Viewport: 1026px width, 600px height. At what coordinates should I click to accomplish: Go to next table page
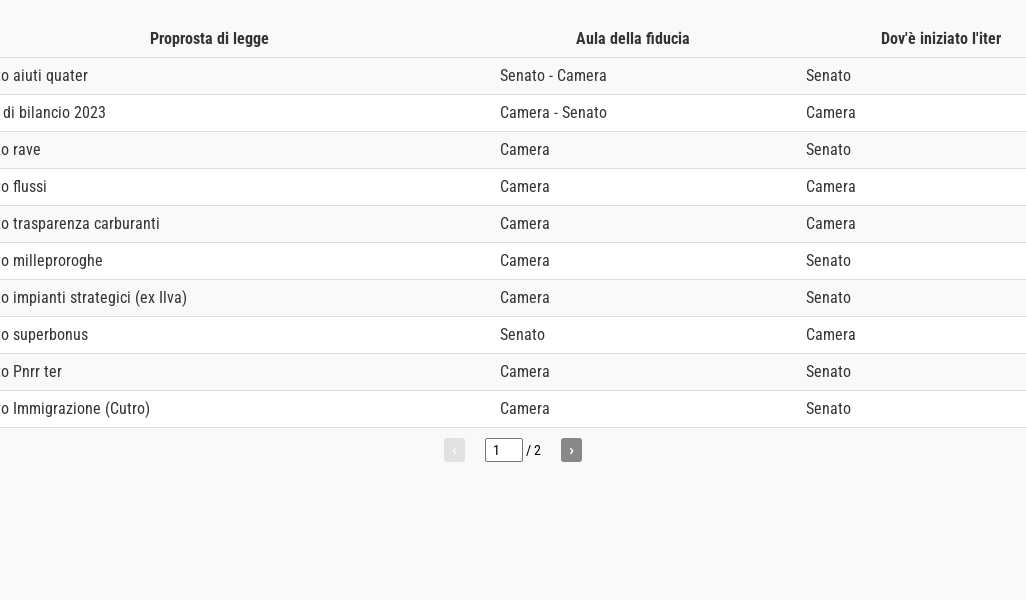point(571,450)
